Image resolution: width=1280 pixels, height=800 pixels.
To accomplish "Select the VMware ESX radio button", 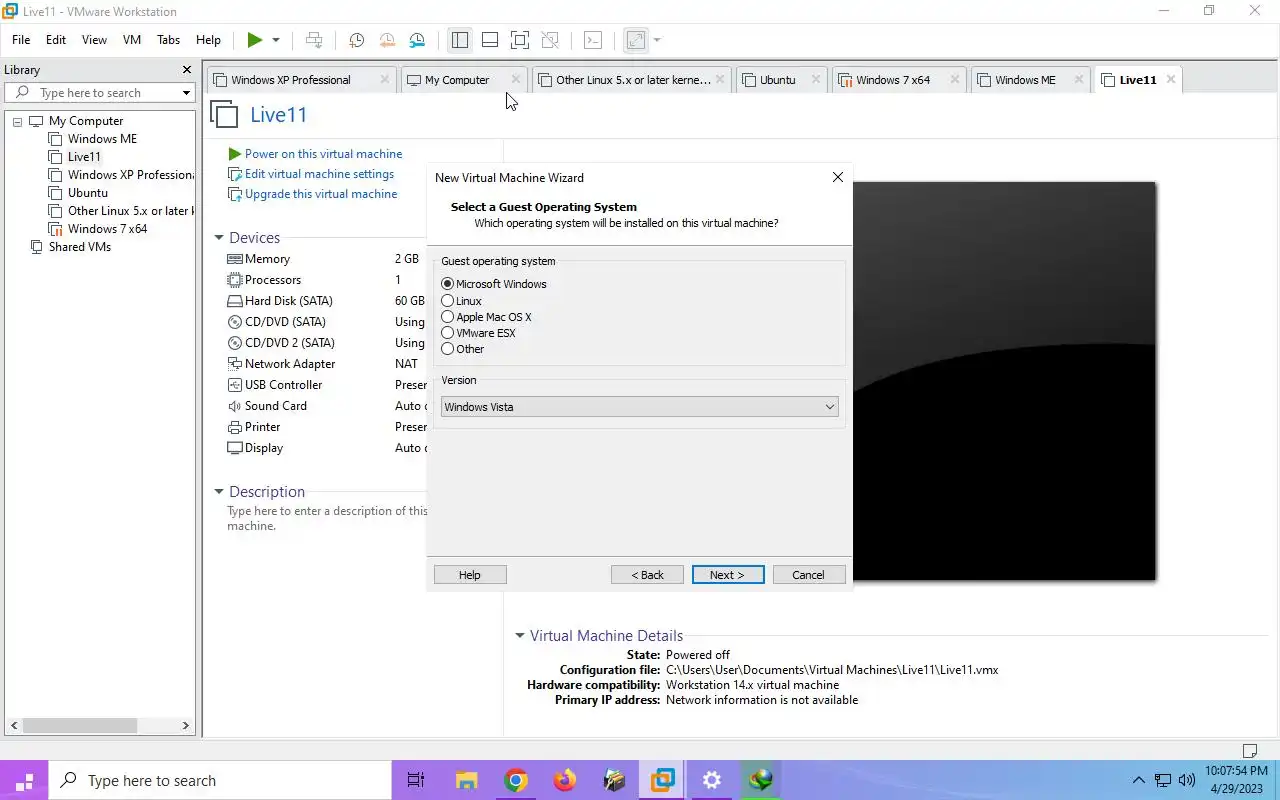I will [x=448, y=333].
